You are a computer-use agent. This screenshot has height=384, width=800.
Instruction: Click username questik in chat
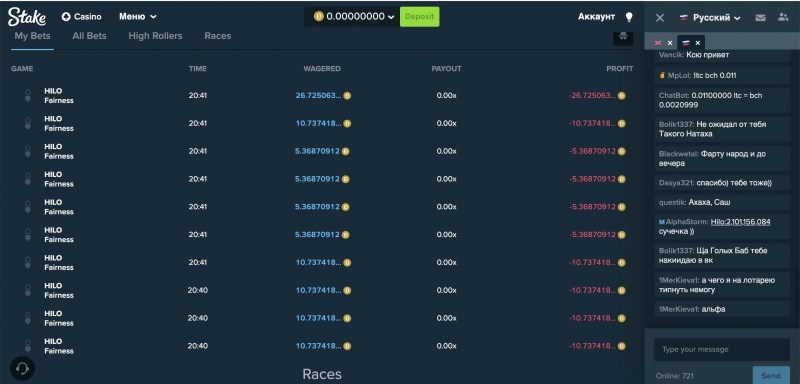tap(672, 202)
